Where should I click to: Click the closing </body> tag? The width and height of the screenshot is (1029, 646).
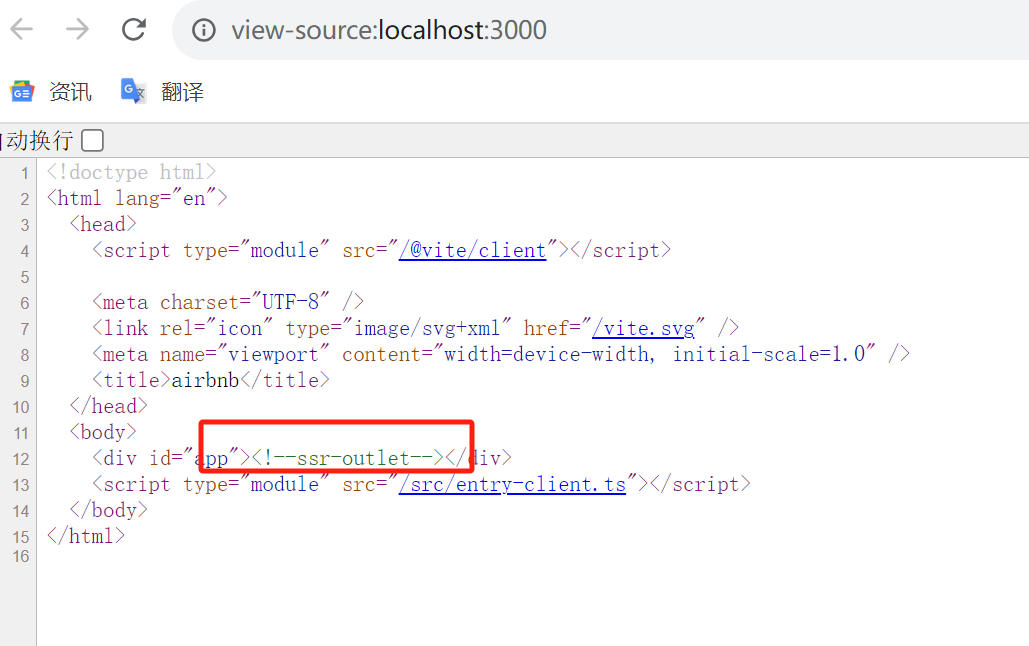point(108,510)
